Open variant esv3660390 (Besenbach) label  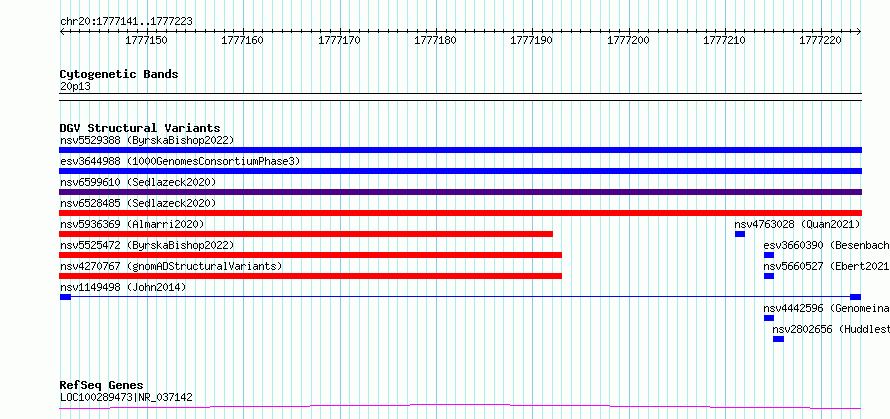[x=826, y=245]
